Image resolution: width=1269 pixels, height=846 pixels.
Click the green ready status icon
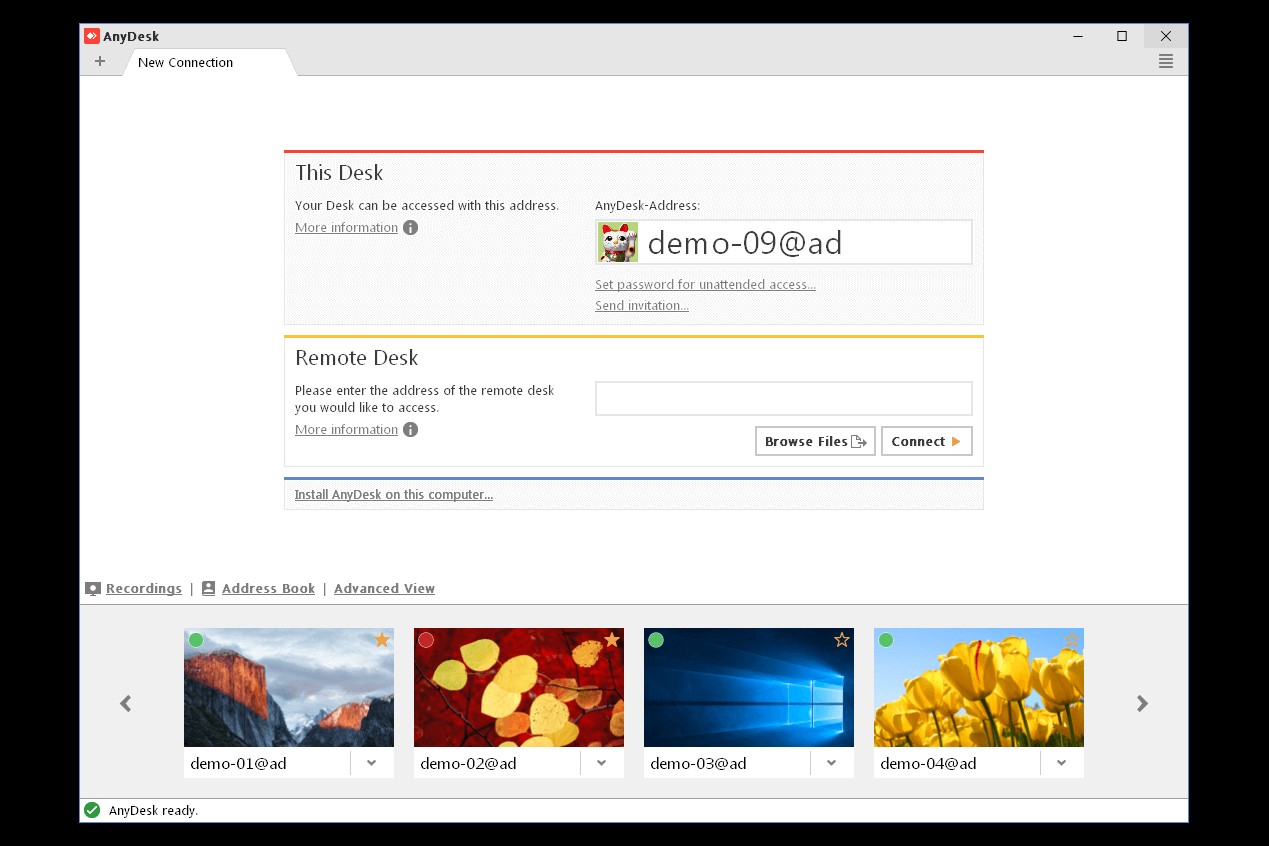click(x=91, y=810)
